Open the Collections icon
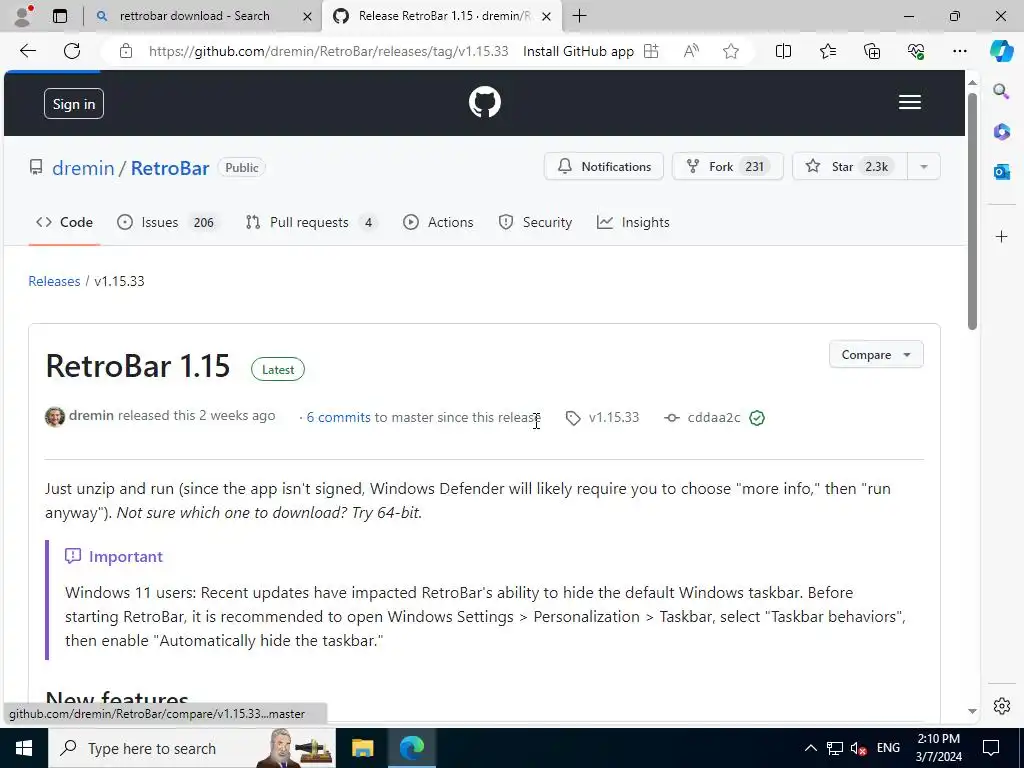The image size is (1024, 768). pyautogui.click(x=872, y=51)
